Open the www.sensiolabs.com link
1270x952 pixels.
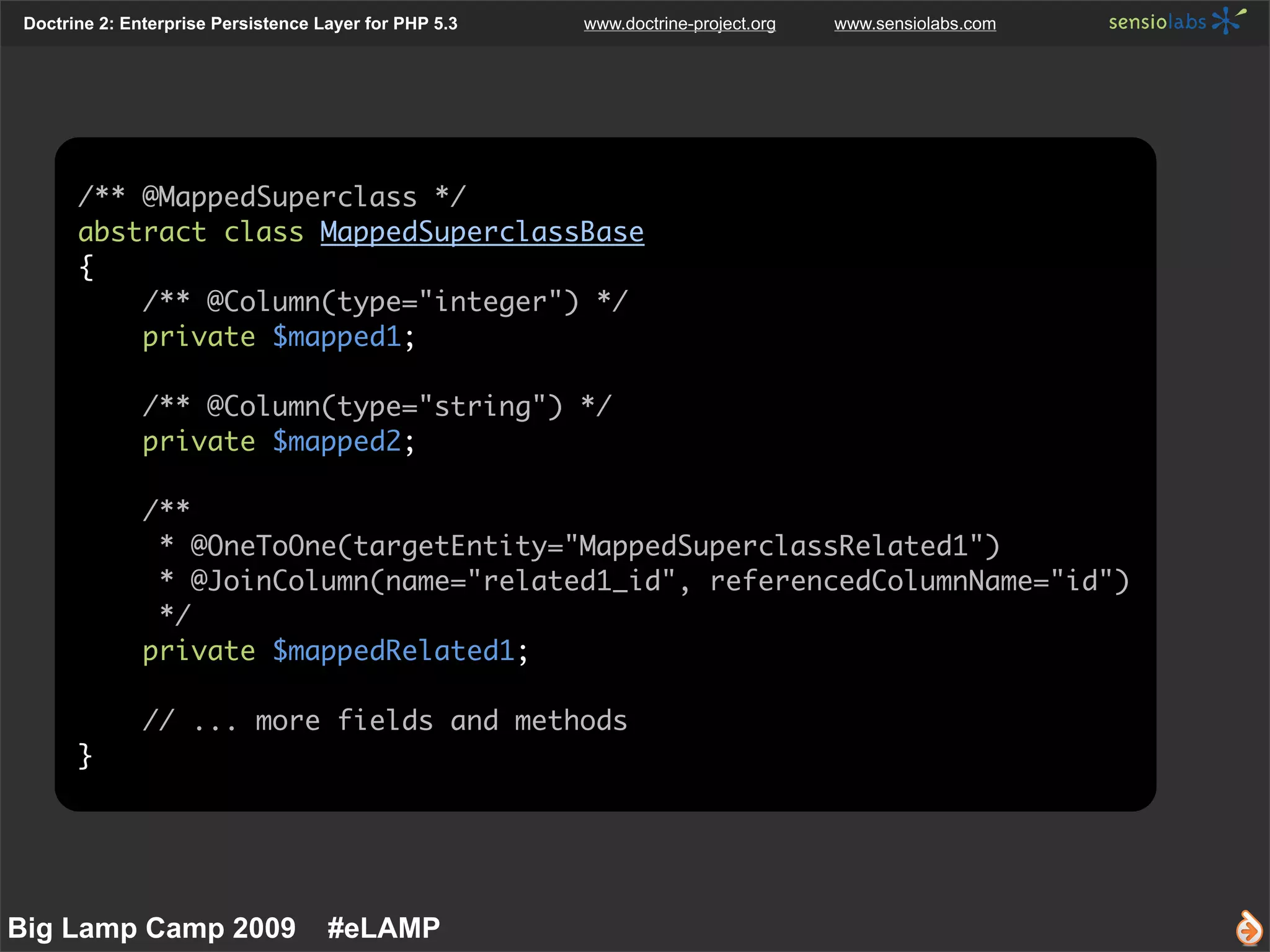click(x=915, y=24)
